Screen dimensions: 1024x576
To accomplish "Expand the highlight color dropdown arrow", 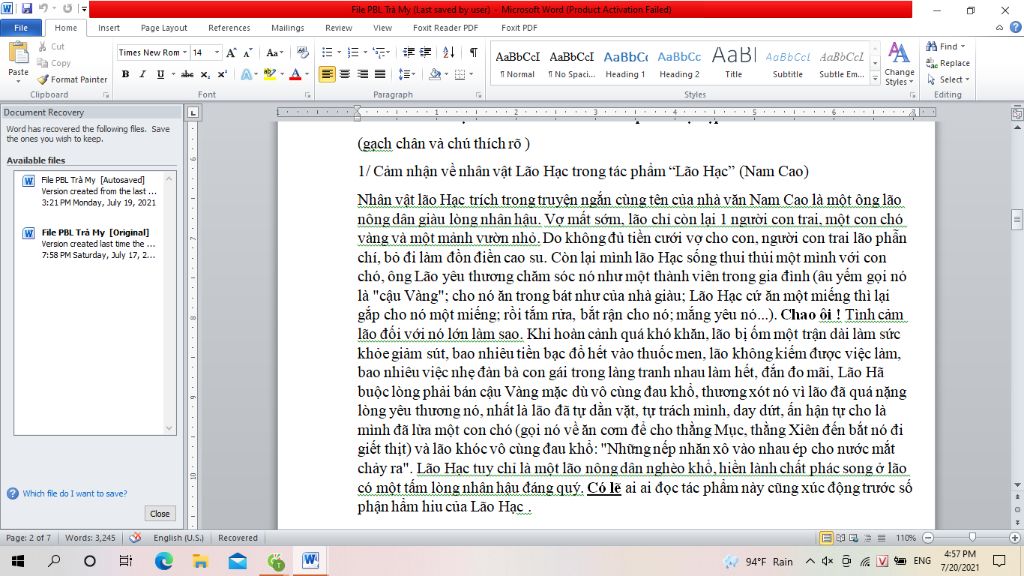I will 282,74.
